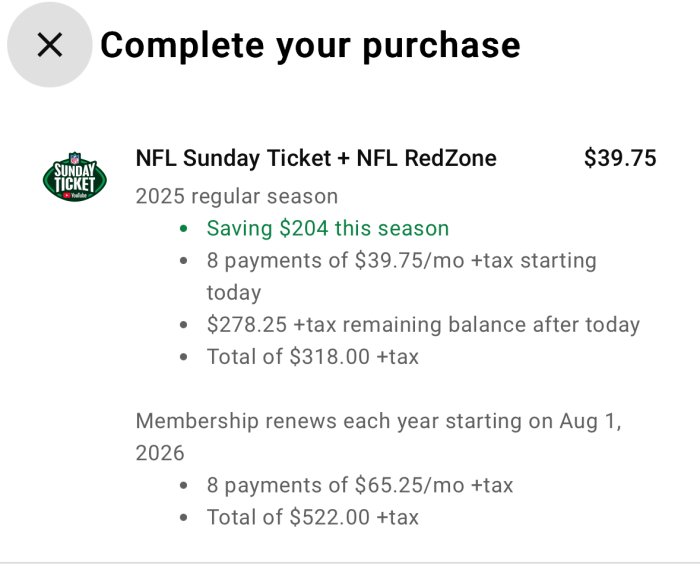Click the "Total of $522.00 +tax" line

313,517
